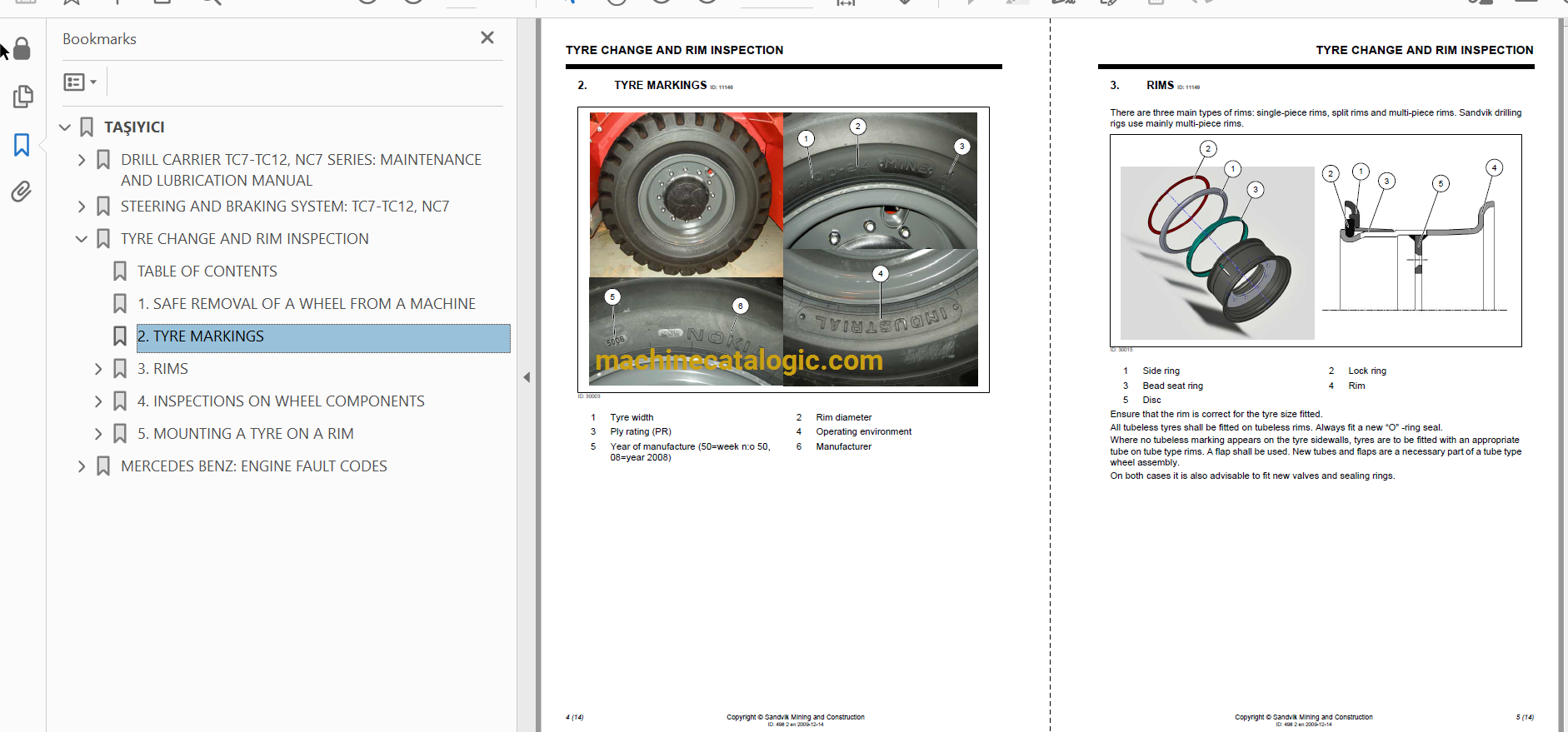Click the bookmark icon beside 4. INSPECTIONS
This screenshot has width=1568, height=732.
120,401
